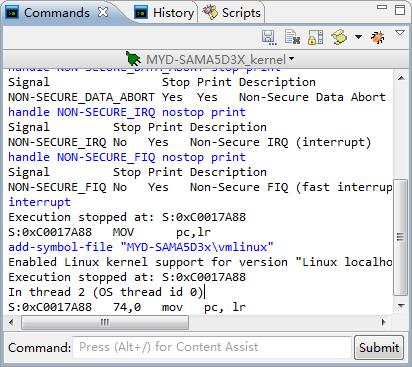Focus the Command input field
This screenshot has height=367, width=412.
tap(212, 347)
